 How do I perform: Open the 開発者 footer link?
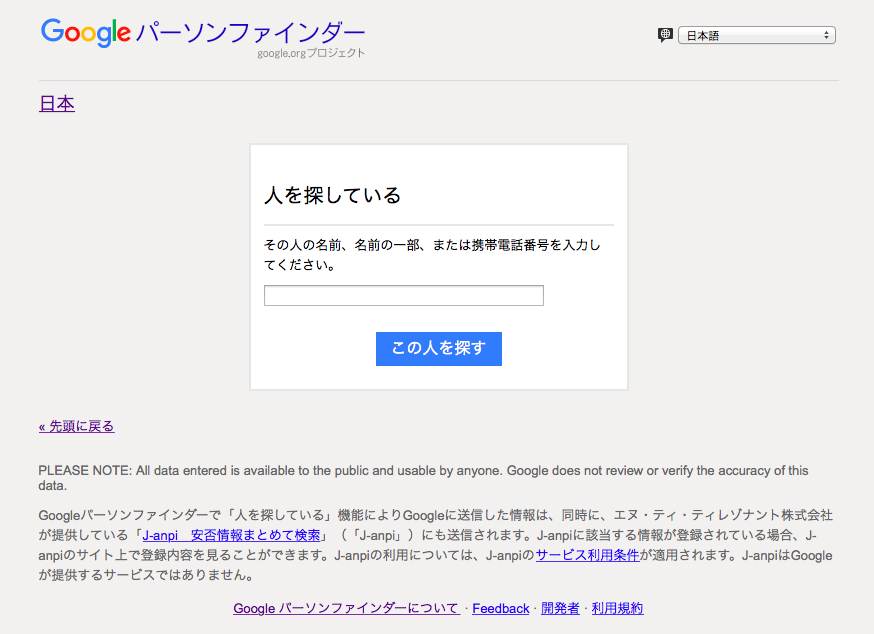tap(560, 608)
